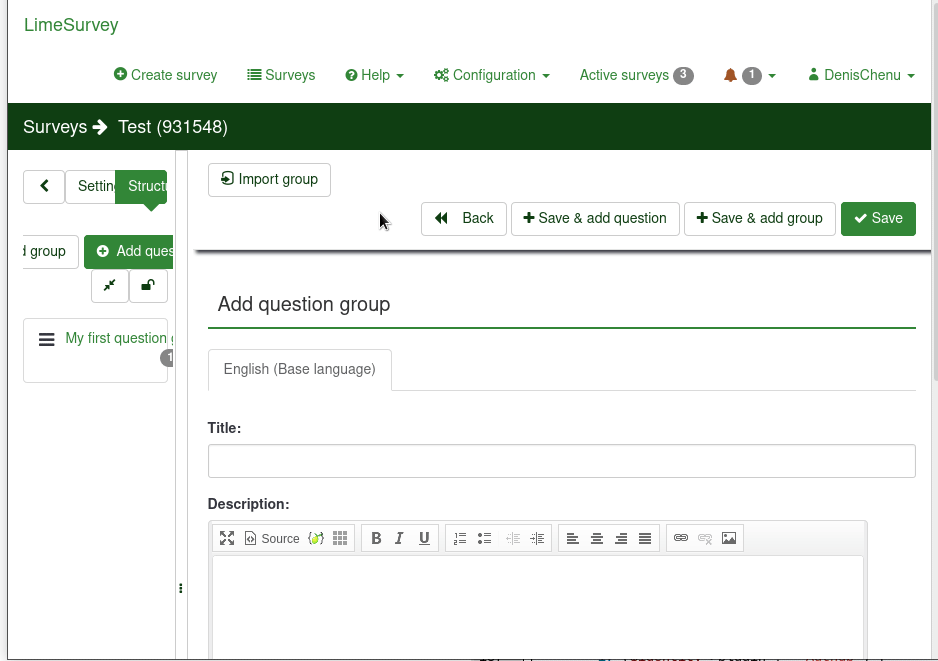Viewport: 938px width, 661px height.
Task: Toggle Source view in the editor
Action: 272,538
